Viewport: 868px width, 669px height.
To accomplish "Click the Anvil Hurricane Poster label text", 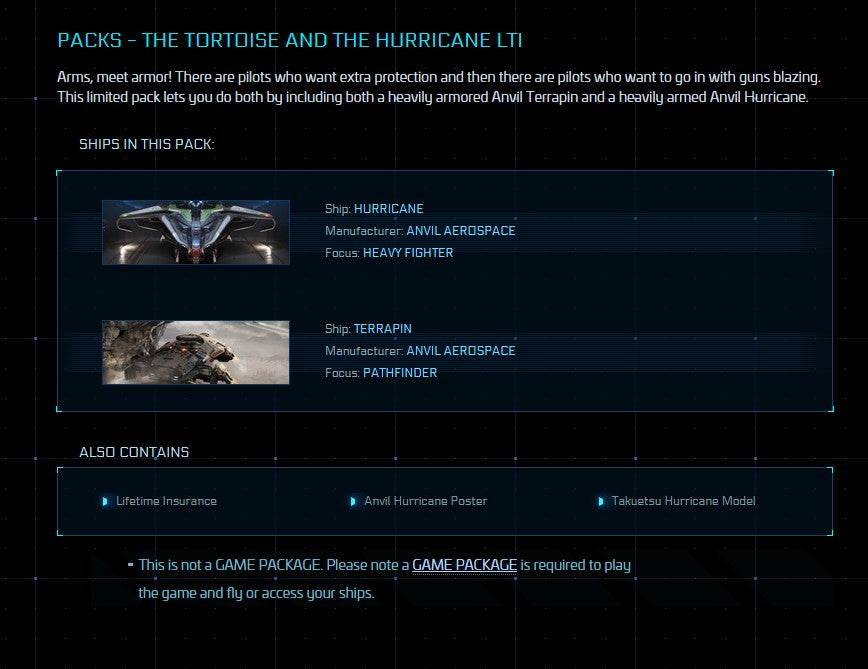I will point(425,501).
